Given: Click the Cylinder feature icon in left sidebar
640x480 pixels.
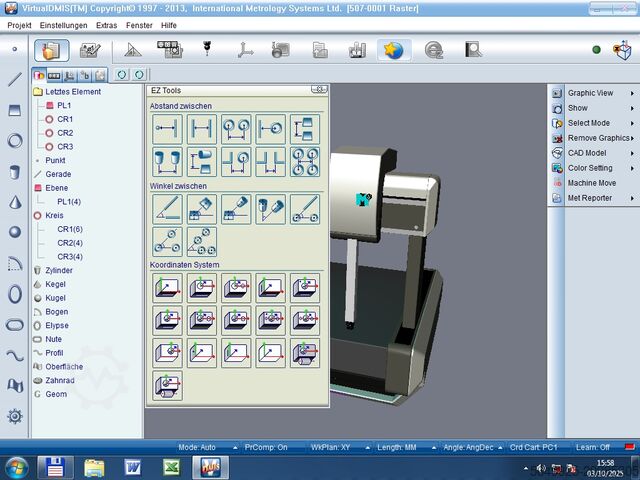Looking at the screenshot, I should 14,172.
